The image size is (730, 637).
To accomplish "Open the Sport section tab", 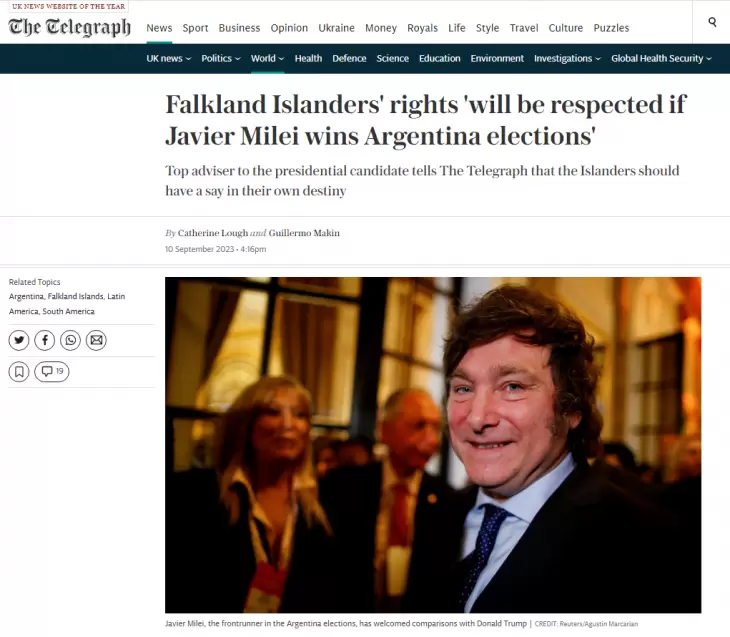I will click(195, 28).
